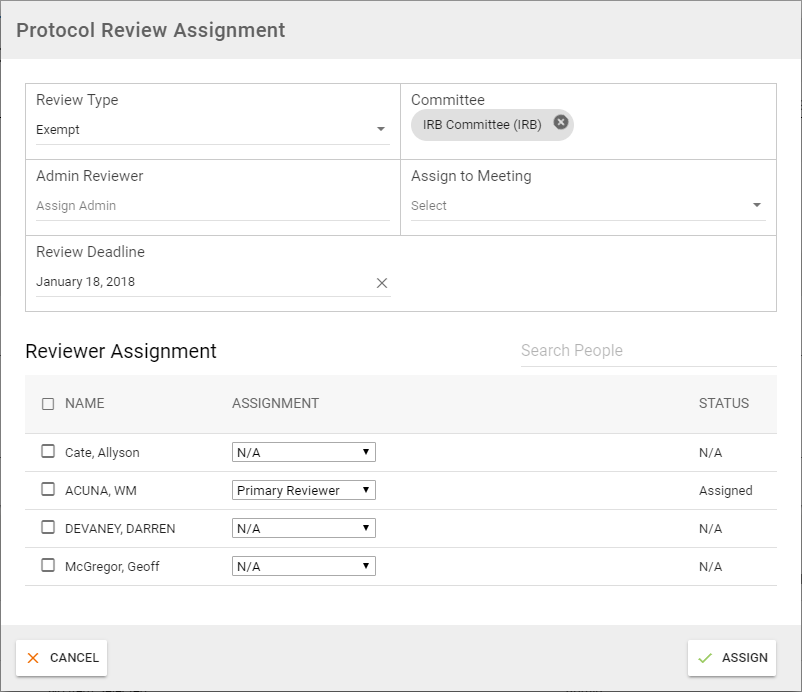Check the checkbox next to ACUNA, WM
This screenshot has width=802, height=692.
pyautogui.click(x=47, y=490)
